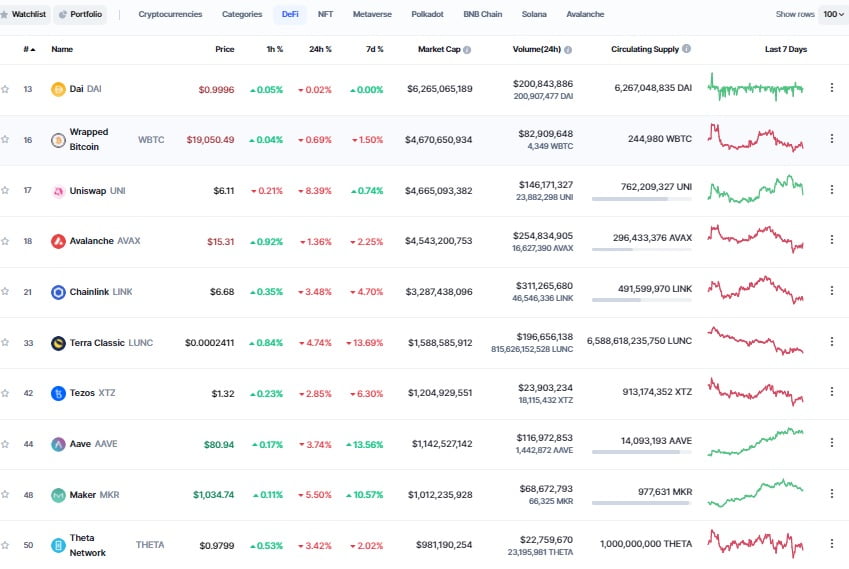Viewport: 849px width, 569px height.
Task: Click the Tezos logo icon
Action: pyautogui.click(x=58, y=393)
